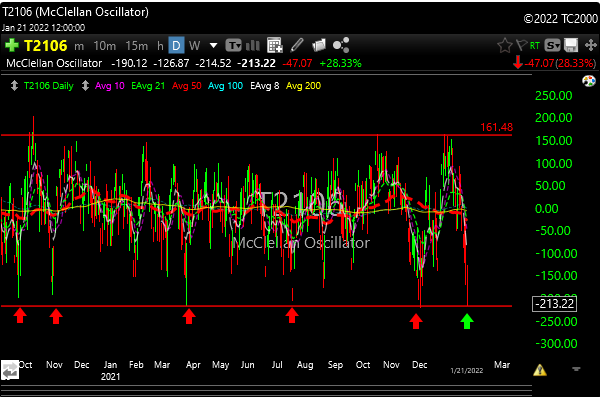The image size is (600, 397).
Task: Click the up-down arrows beside T2106 Daily
Action: (x=14, y=85)
